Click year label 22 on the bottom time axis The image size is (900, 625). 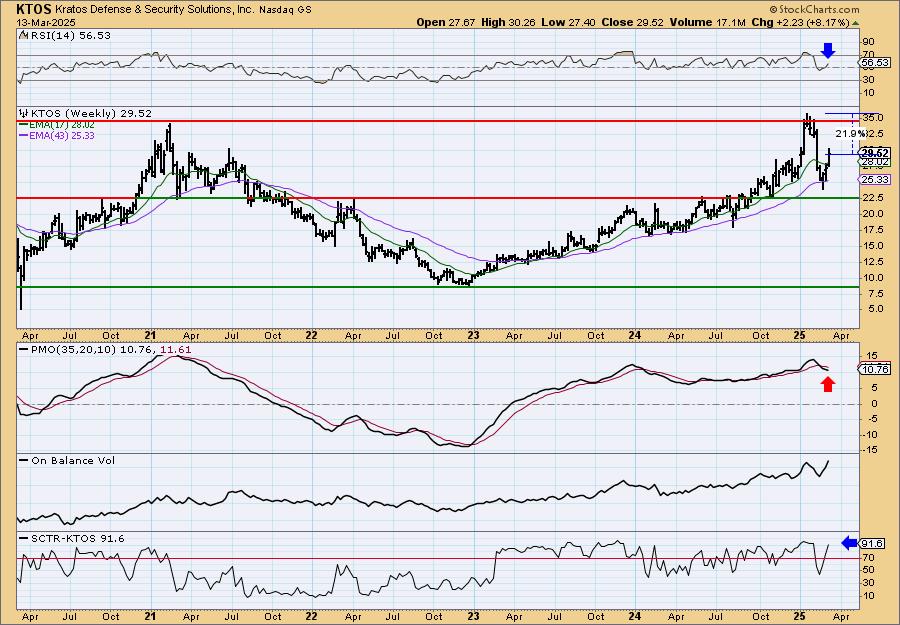pyautogui.click(x=311, y=616)
